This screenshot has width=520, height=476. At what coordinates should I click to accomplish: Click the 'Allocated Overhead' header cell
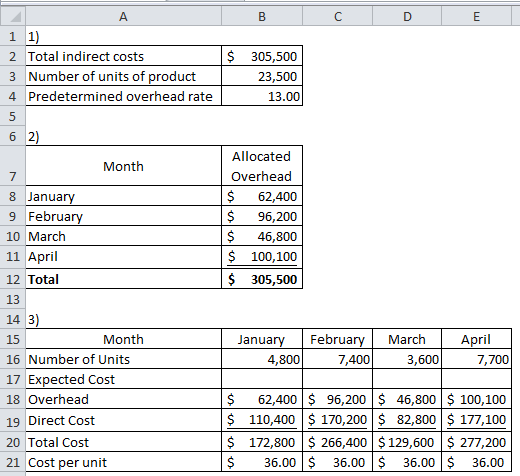pos(262,166)
